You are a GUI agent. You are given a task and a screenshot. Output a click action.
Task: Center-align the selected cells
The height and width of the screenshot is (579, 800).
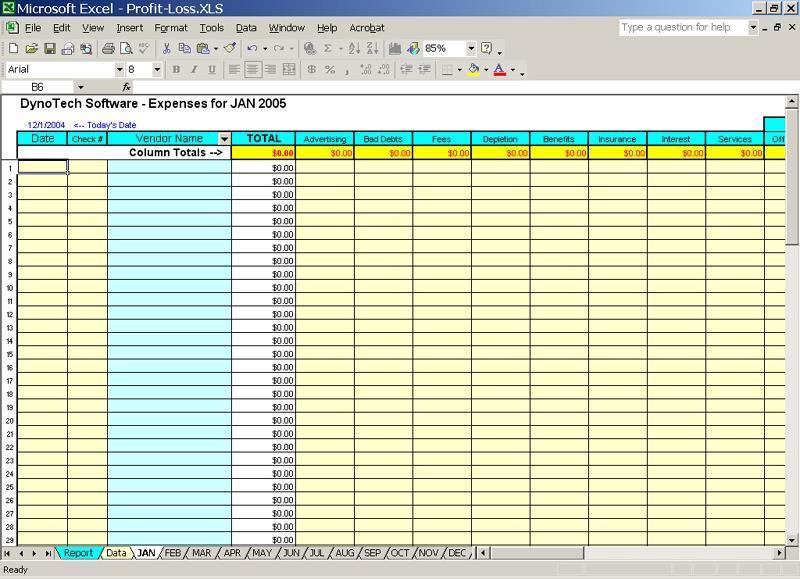(251, 70)
